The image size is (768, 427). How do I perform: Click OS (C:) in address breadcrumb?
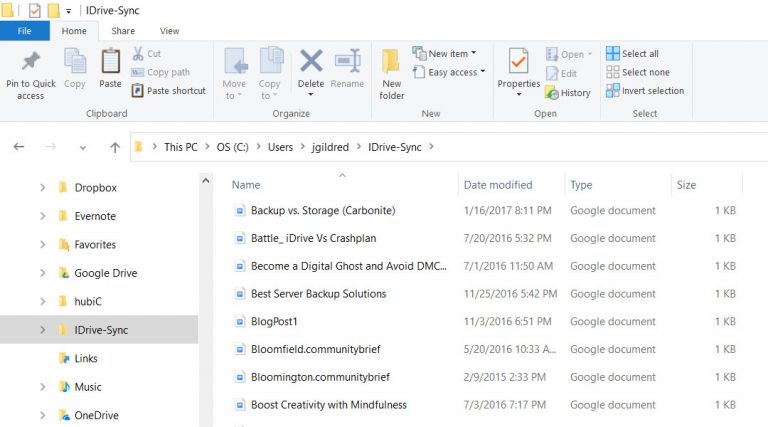(x=233, y=147)
